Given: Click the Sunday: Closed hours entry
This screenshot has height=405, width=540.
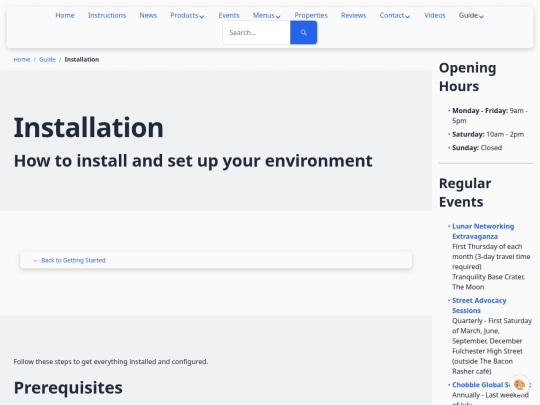Looking at the screenshot, I should pos(477,148).
